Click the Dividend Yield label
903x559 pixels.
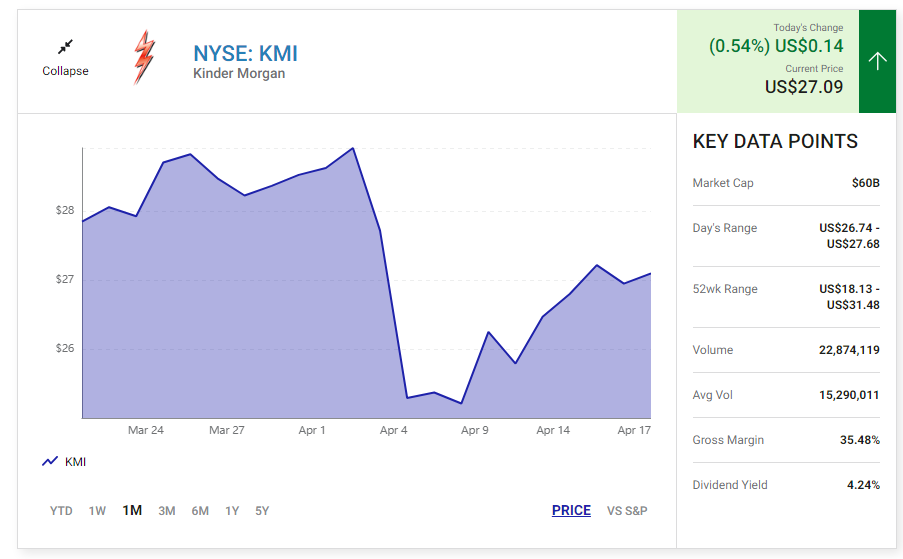pos(730,485)
